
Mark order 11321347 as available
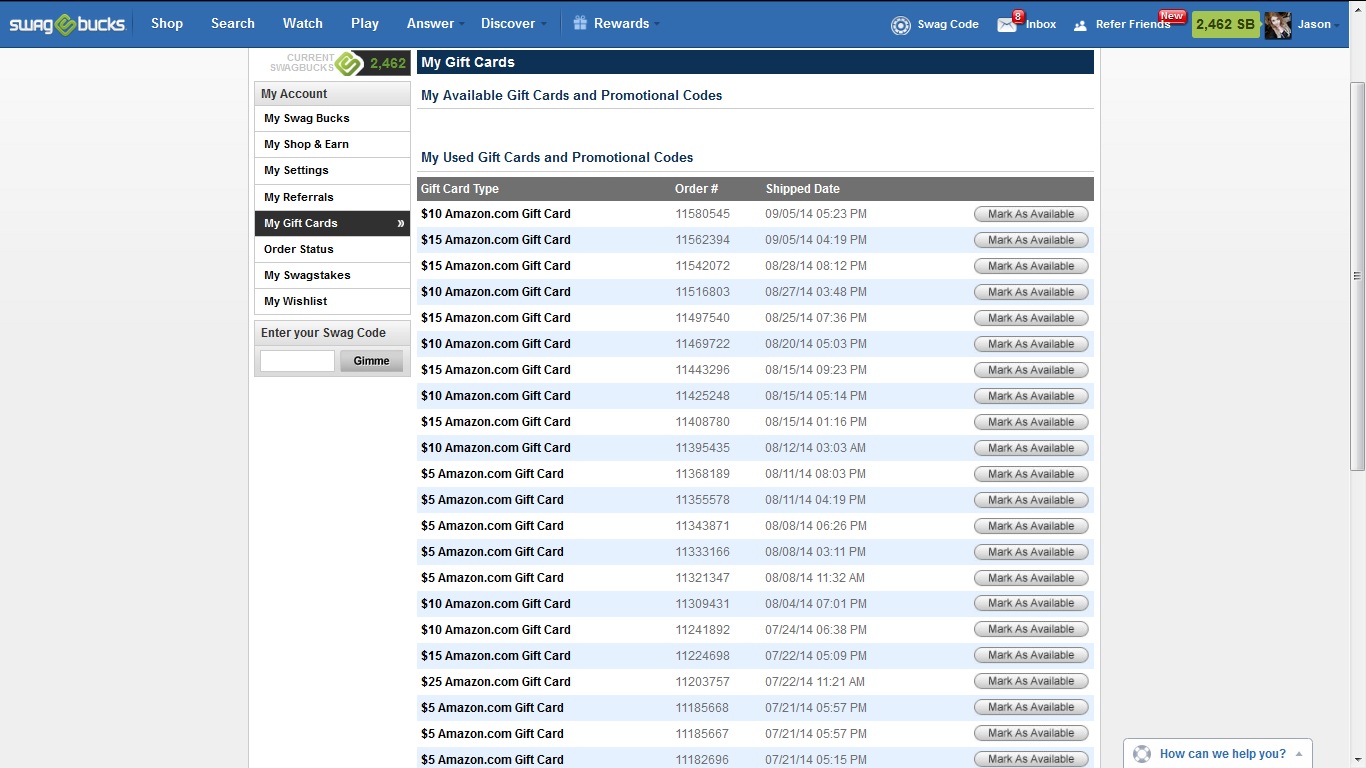1031,578
